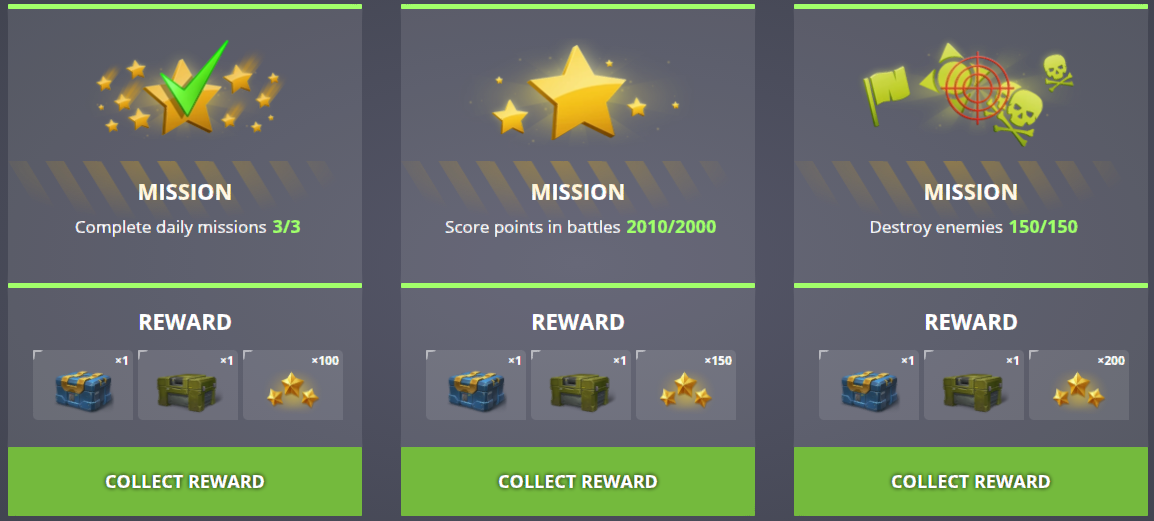The width and height of the screenshot is (1154, 521).
Task: Click REWARD heading in the middle card
Action: 578,322
